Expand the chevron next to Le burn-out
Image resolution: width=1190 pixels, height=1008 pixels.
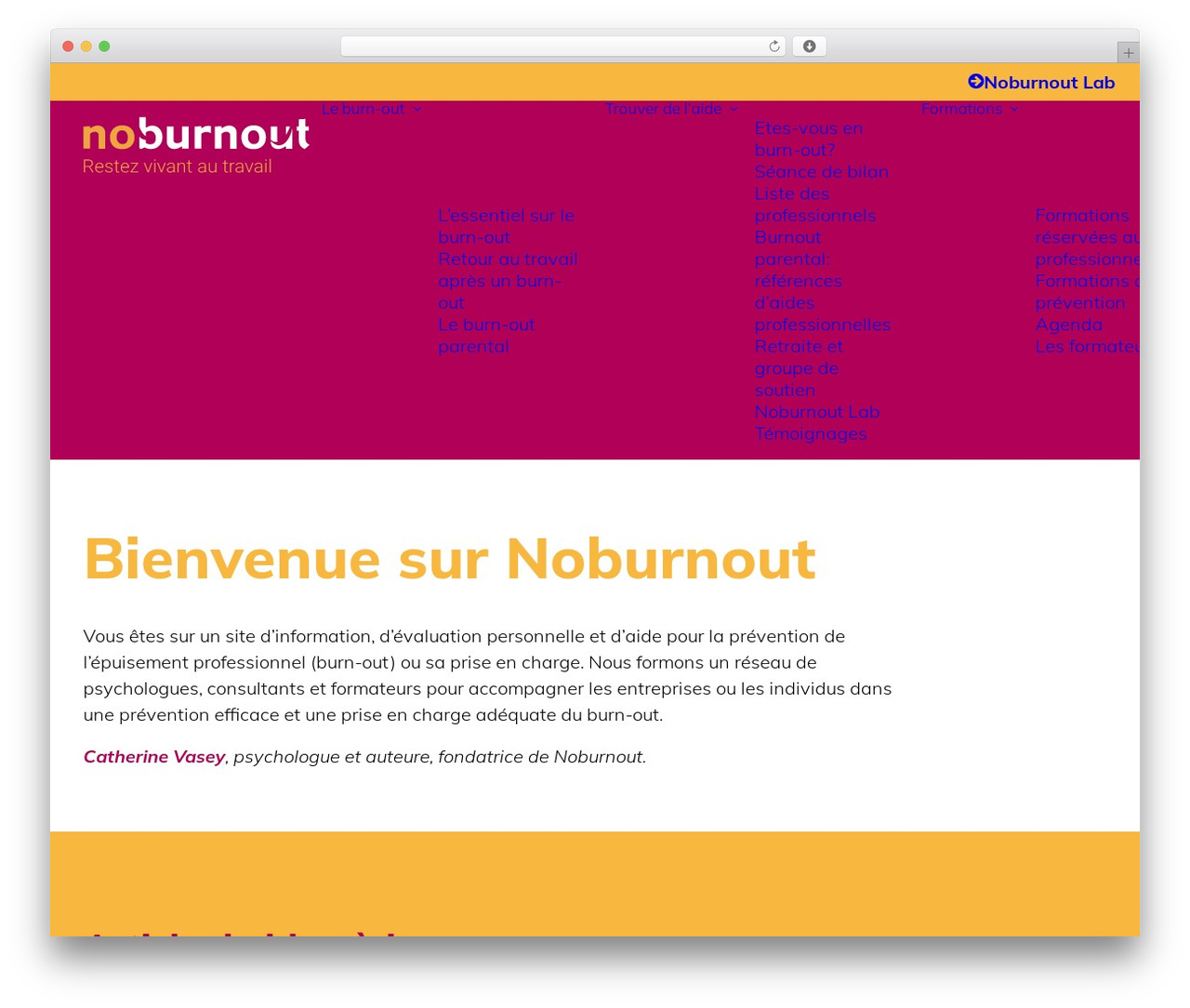click(417, 110)
